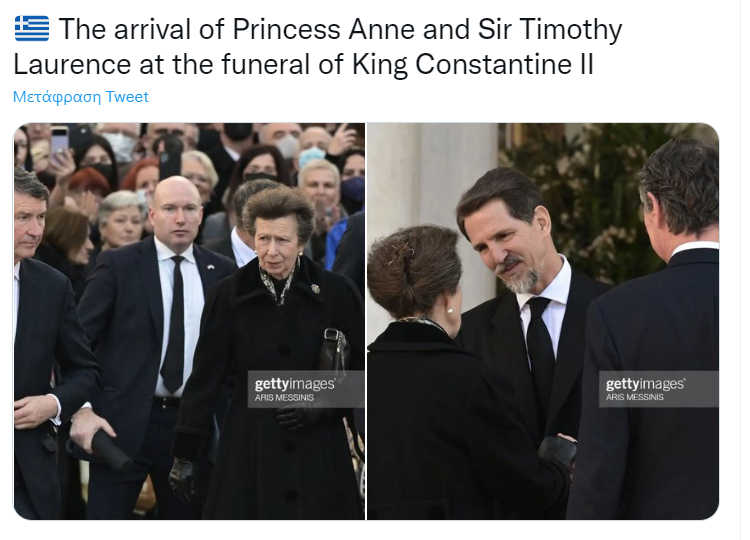Open the left crowd arrival photo
Viewport: 750px width, 540px height.
tap(189, 321)
